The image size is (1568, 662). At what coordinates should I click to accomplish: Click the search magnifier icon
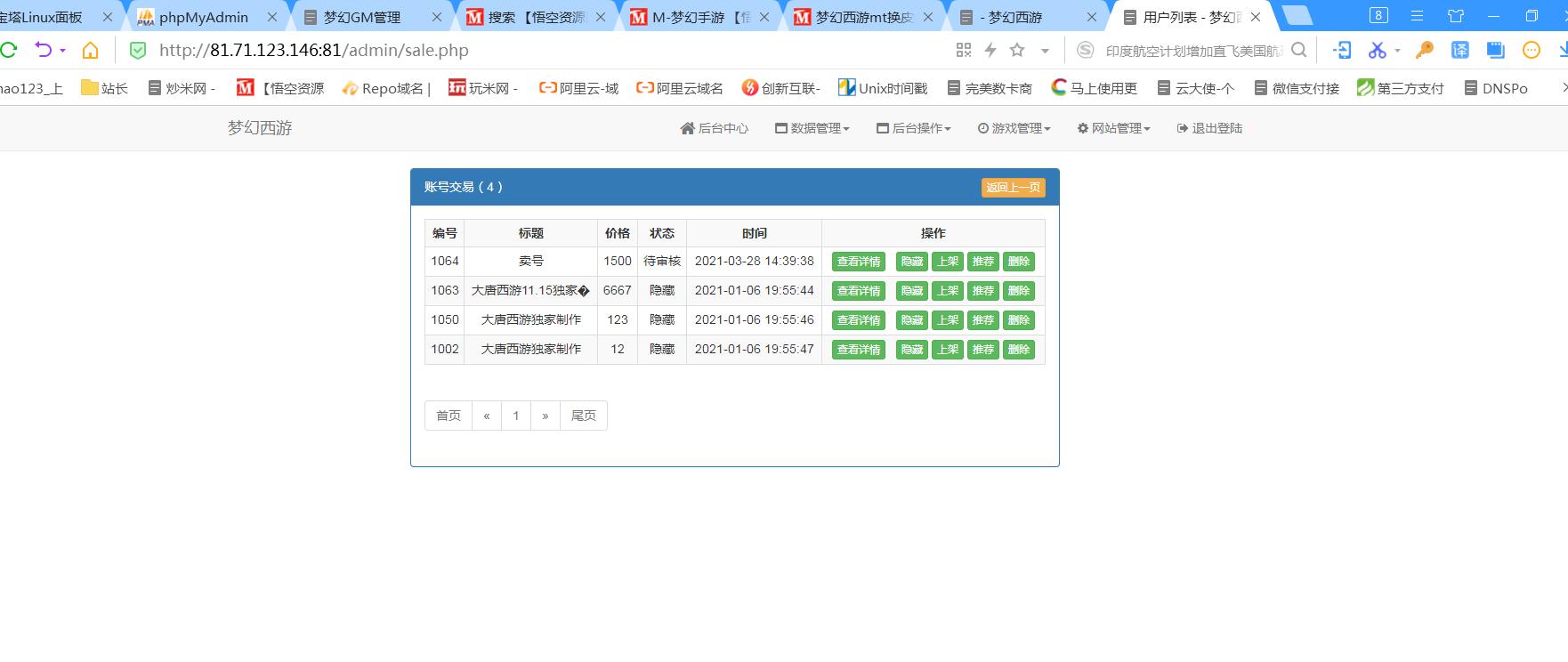pyautogui.click(x=1299, y=51)
